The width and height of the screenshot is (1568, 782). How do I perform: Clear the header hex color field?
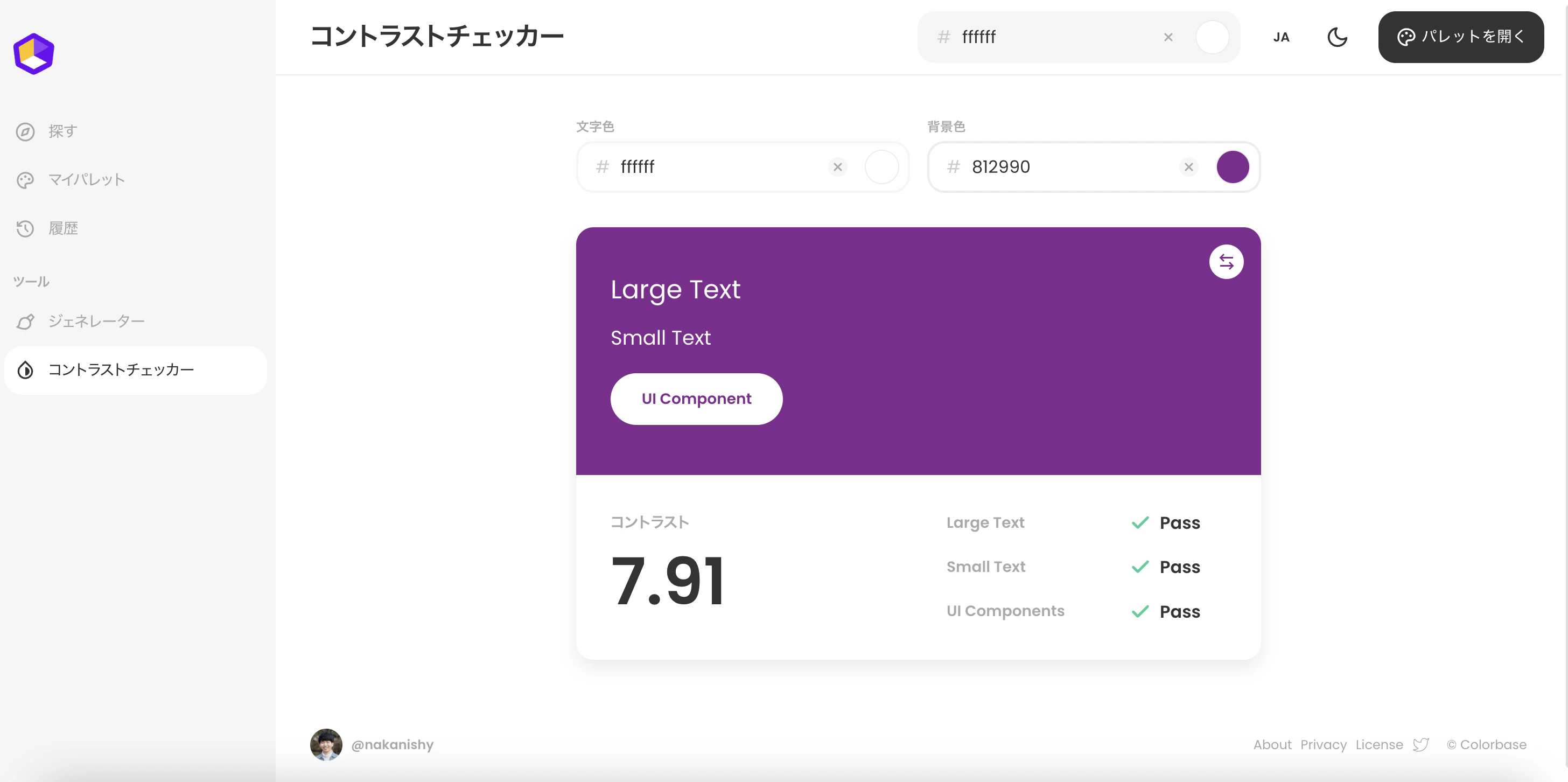coord(1168,37)
